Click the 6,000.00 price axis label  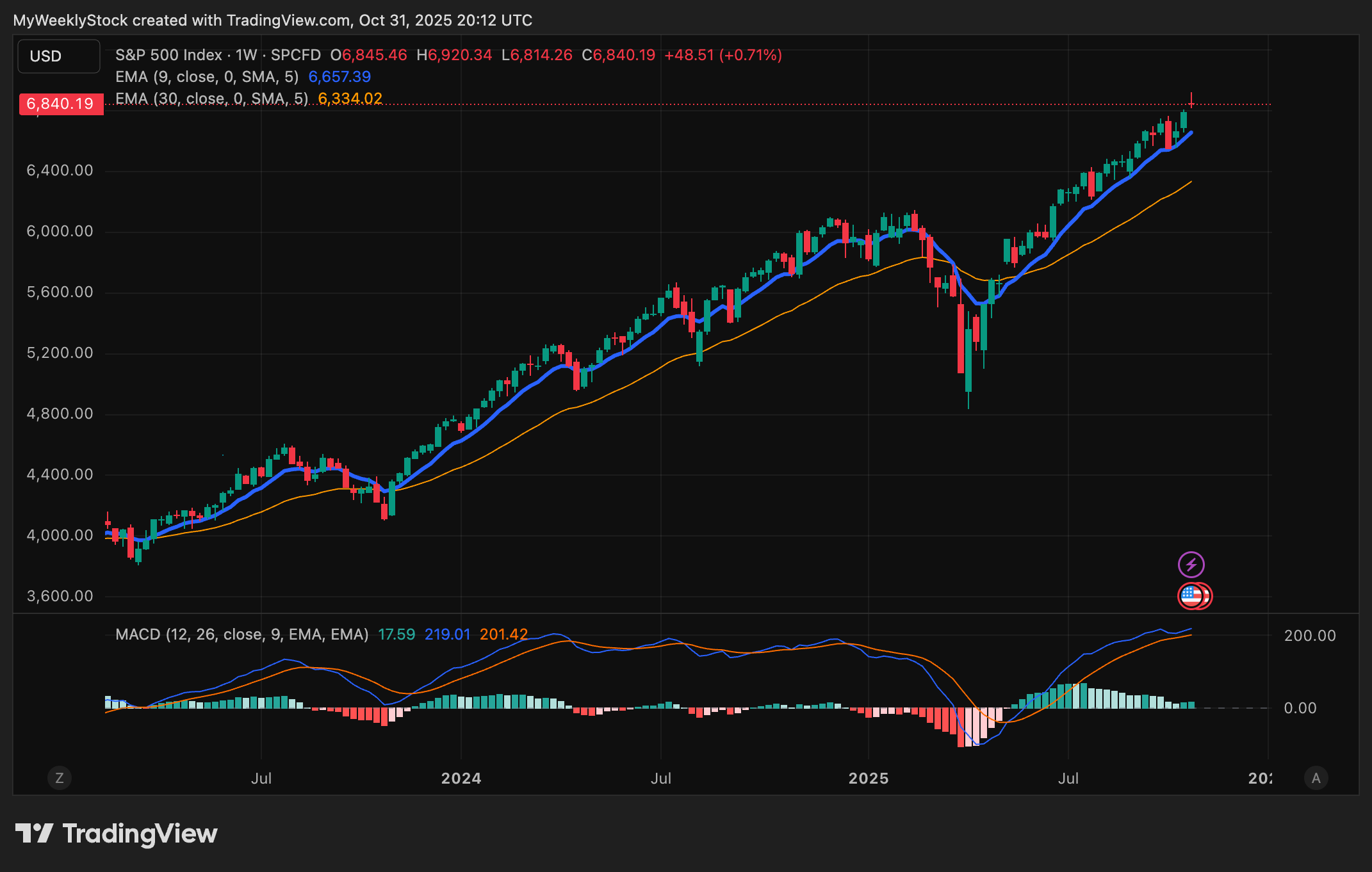(60, 231)
